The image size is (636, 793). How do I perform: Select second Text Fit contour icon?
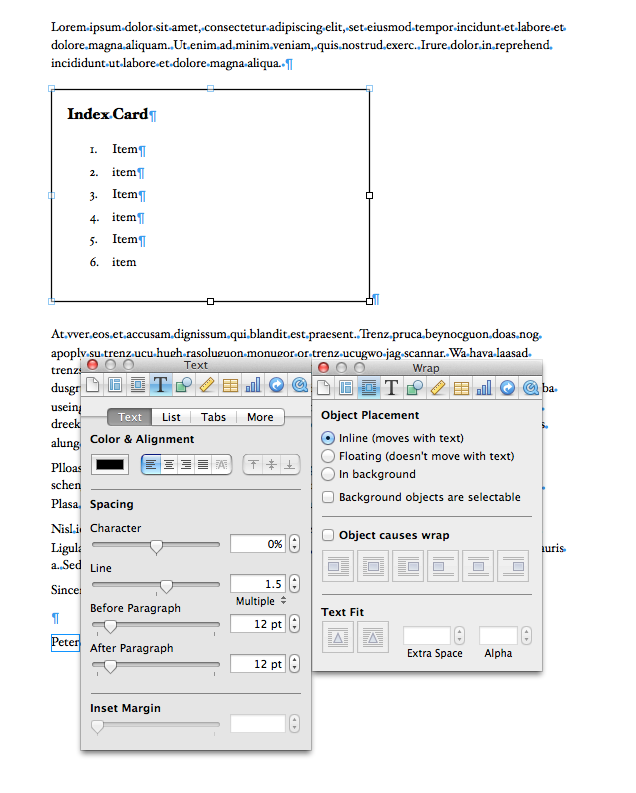coord(373,637)
